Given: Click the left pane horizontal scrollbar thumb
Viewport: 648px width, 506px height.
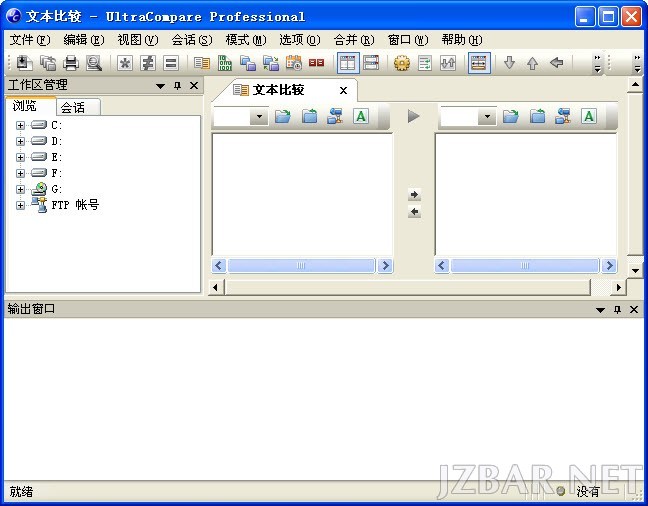Looking at the screenshot, I should coord(301,265).
